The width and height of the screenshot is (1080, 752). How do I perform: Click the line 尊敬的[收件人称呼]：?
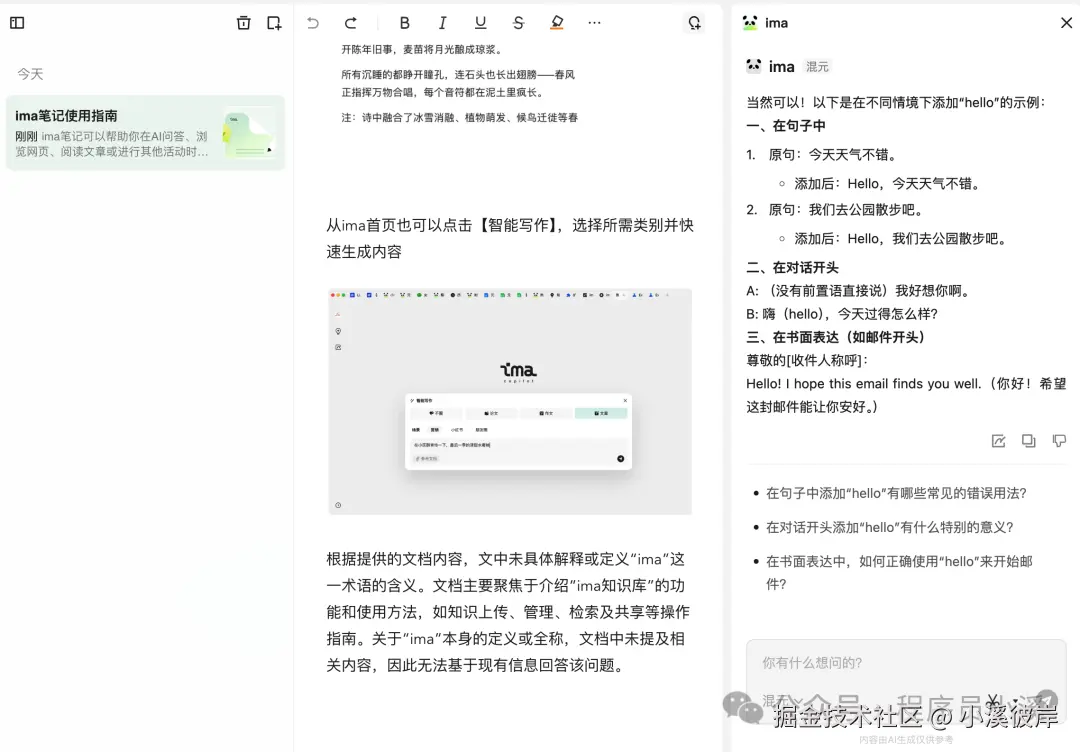807,360
